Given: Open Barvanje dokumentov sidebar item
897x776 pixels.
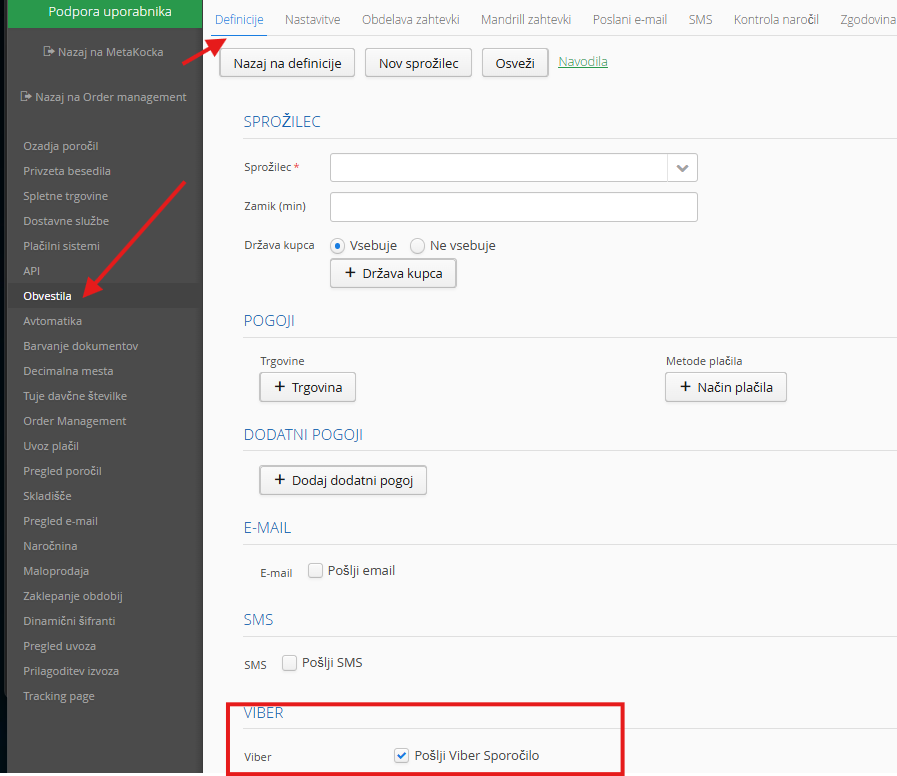Looking at the screenshot, I should (x=81, y=346).
